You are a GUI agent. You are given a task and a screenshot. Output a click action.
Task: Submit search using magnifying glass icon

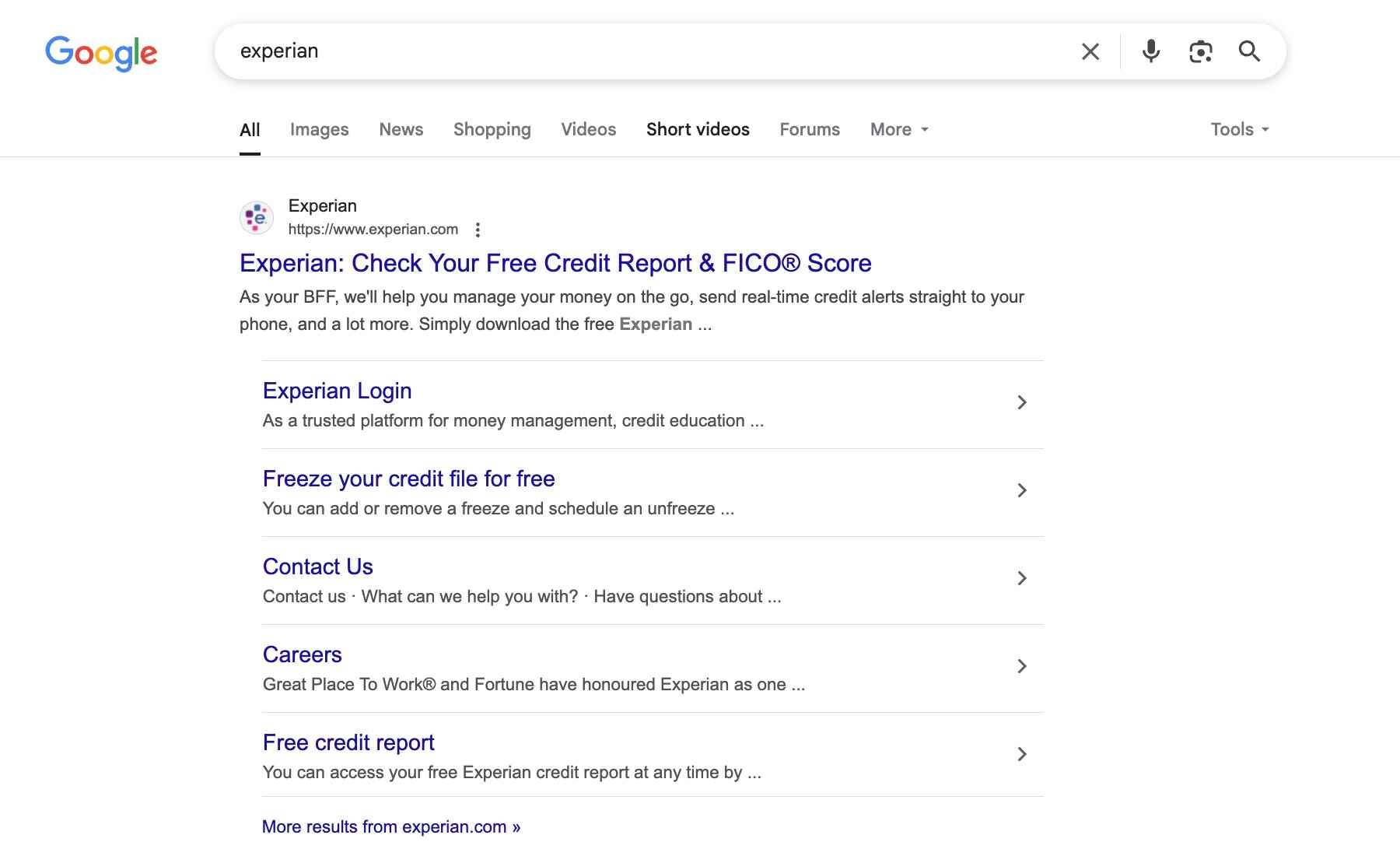[x=1249, y=51]
